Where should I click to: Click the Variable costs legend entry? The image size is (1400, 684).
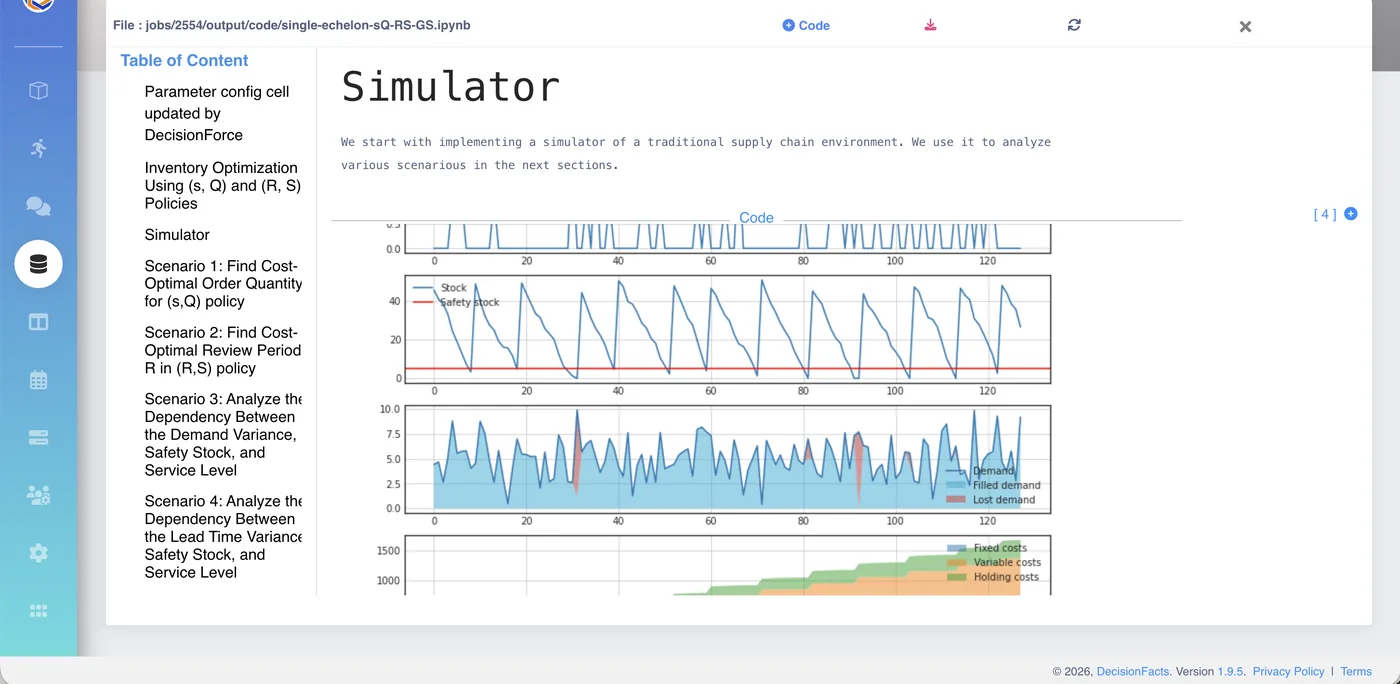994,563
